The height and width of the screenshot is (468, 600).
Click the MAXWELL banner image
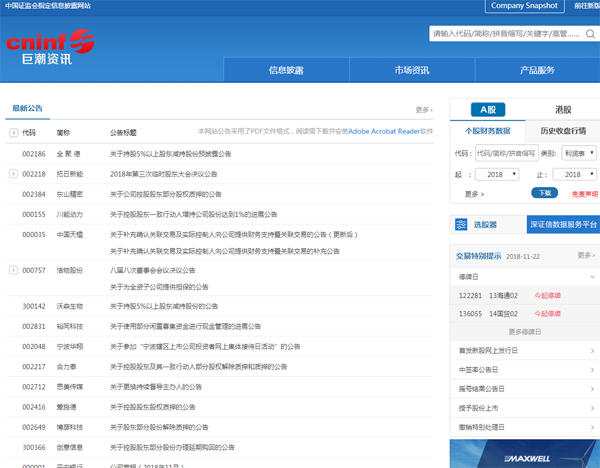pyautogui.click(x=525, y=454)
